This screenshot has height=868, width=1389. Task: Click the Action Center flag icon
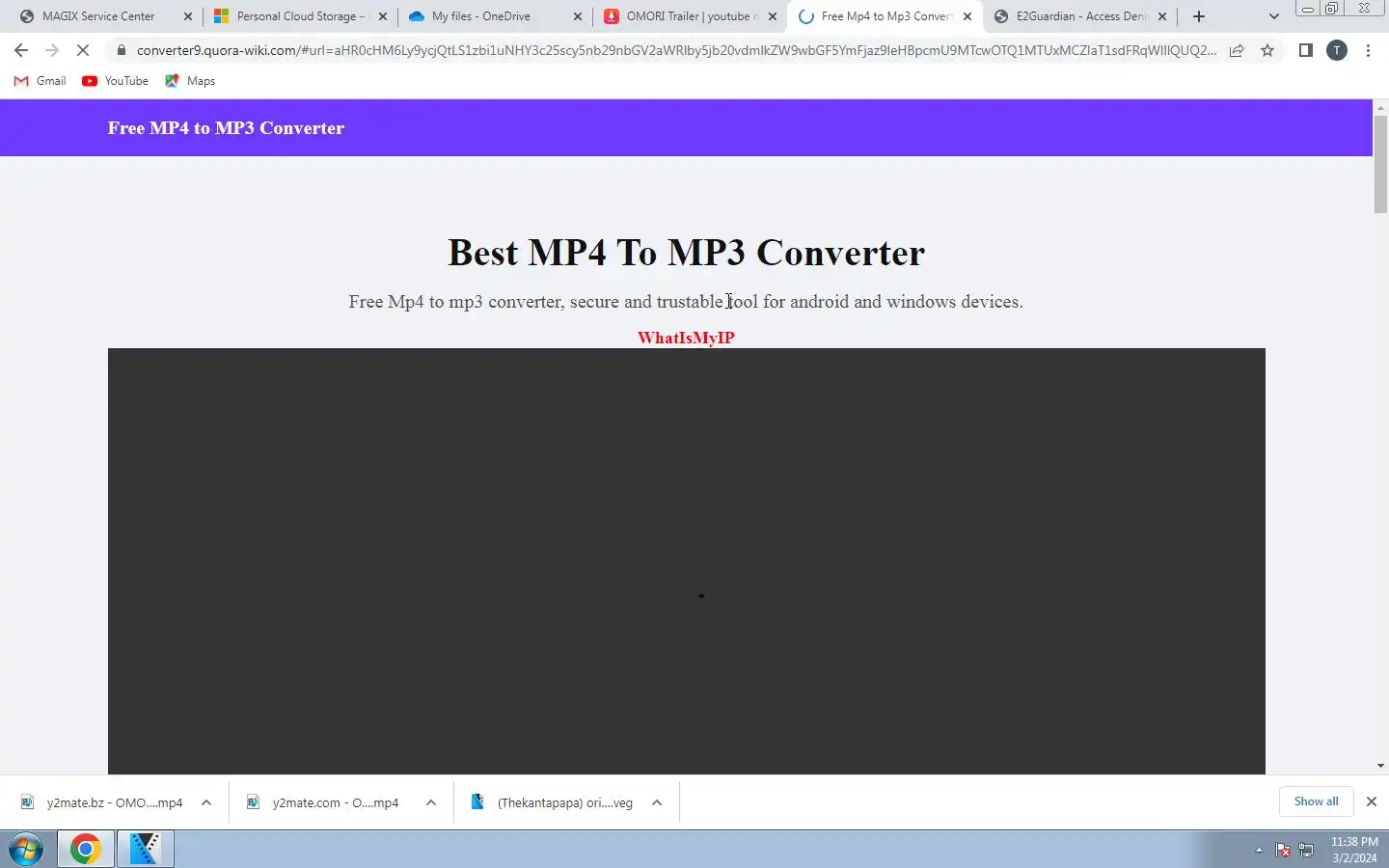coord(1283,850)
